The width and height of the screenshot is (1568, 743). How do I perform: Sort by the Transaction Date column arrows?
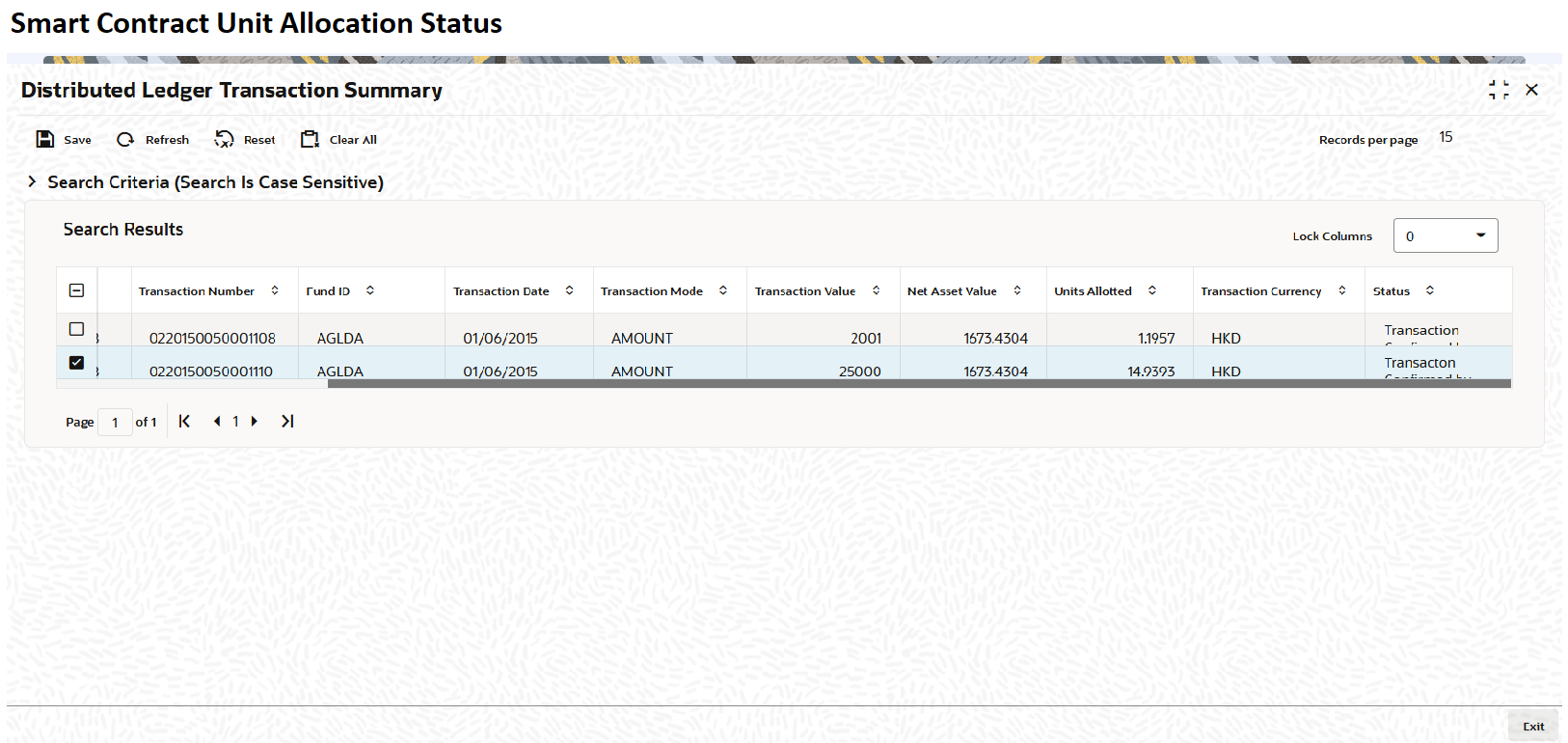(570, 290)
